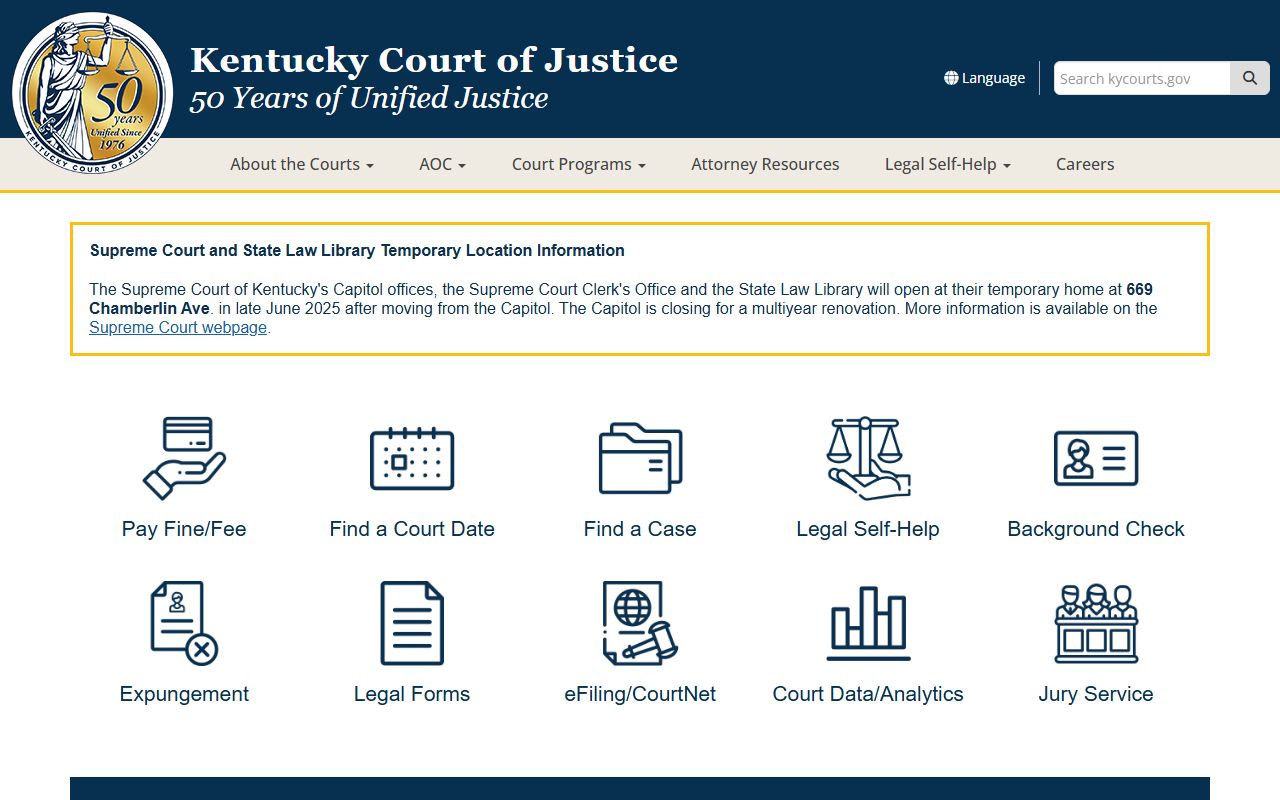Image resolution: width=1280 pixels, height=800 pixels.
Task: Open the Court Data/Analytics bar chart icon
Action: tap(868, 623)
